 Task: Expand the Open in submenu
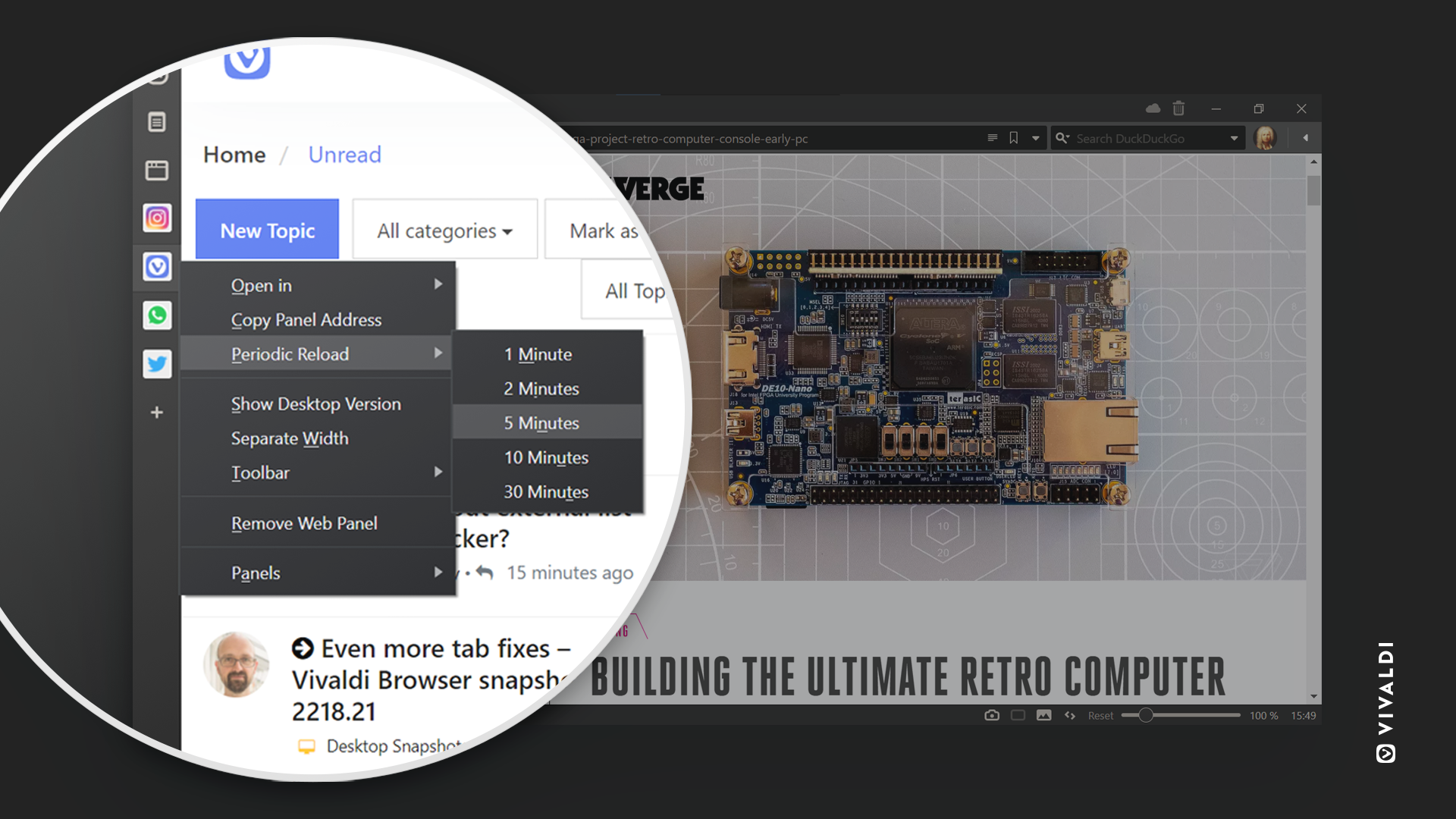click(x=318, y=285)
